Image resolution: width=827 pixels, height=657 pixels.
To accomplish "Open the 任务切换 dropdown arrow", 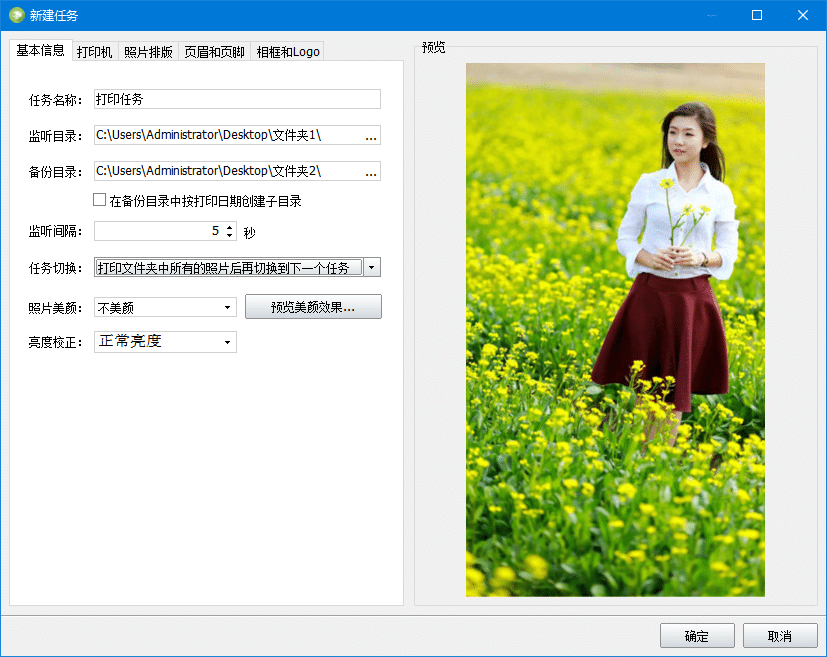I will 371,266.
